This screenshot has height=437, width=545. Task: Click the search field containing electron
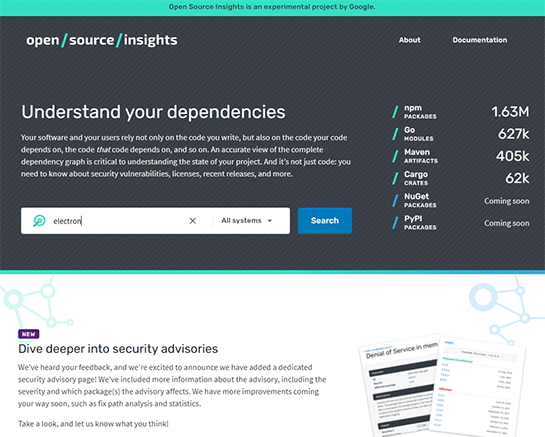click(x=118, y=221)
